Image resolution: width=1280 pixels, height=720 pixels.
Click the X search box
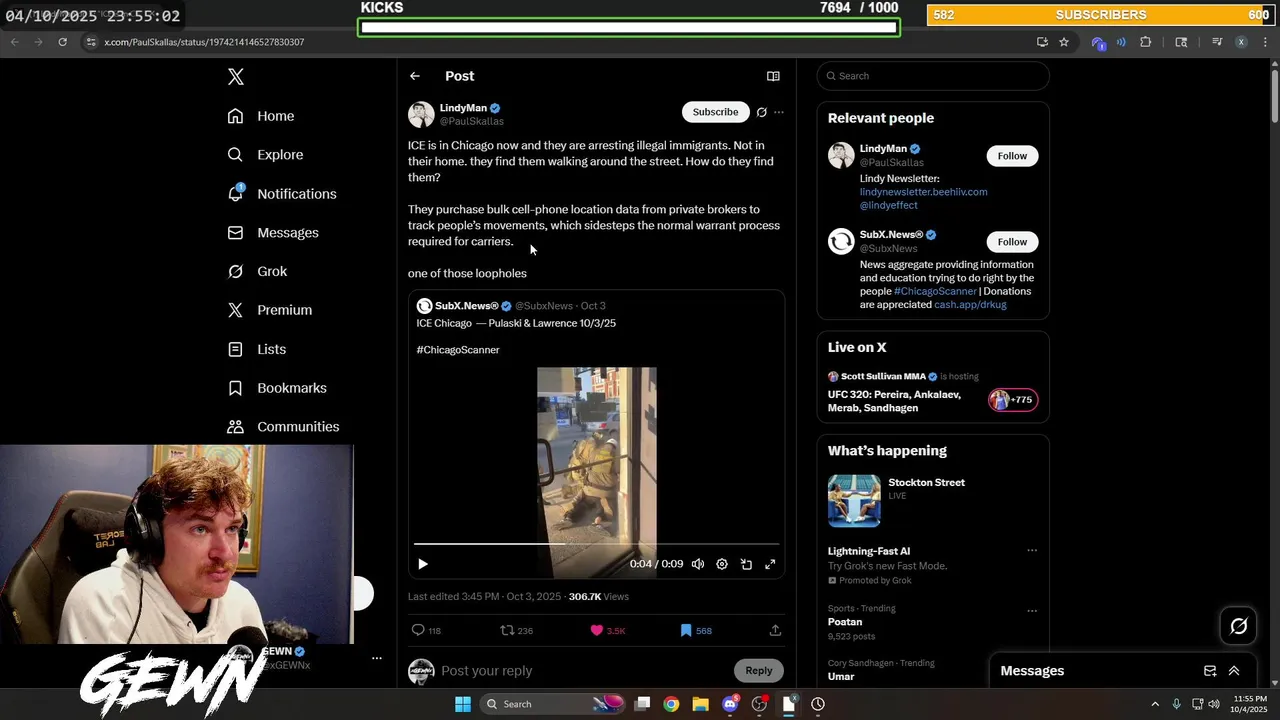click(x=933, y=76)
